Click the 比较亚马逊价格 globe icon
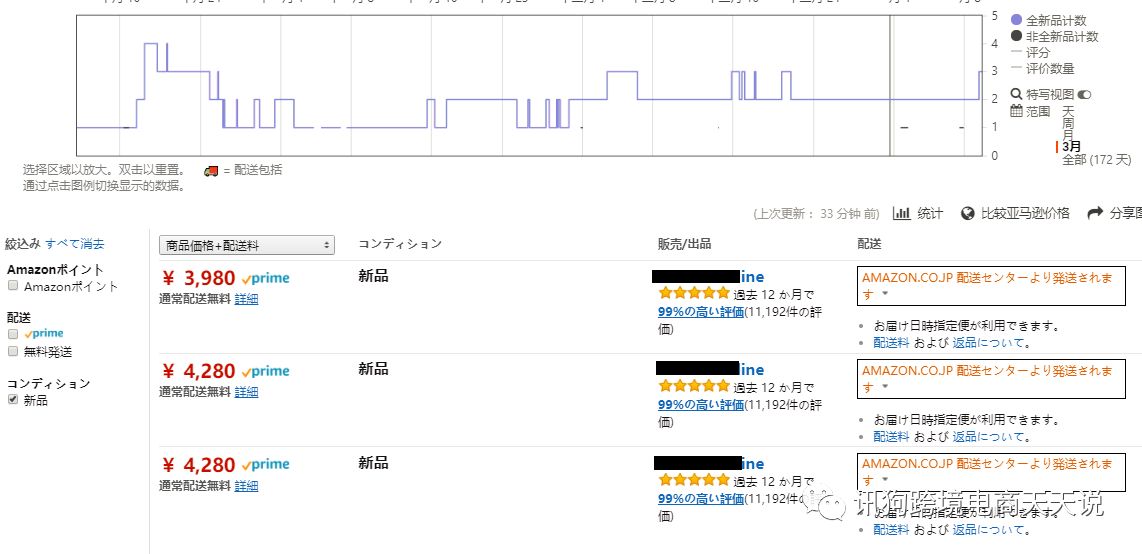This screenshot has width=1142, height=554. click(968, 213)
